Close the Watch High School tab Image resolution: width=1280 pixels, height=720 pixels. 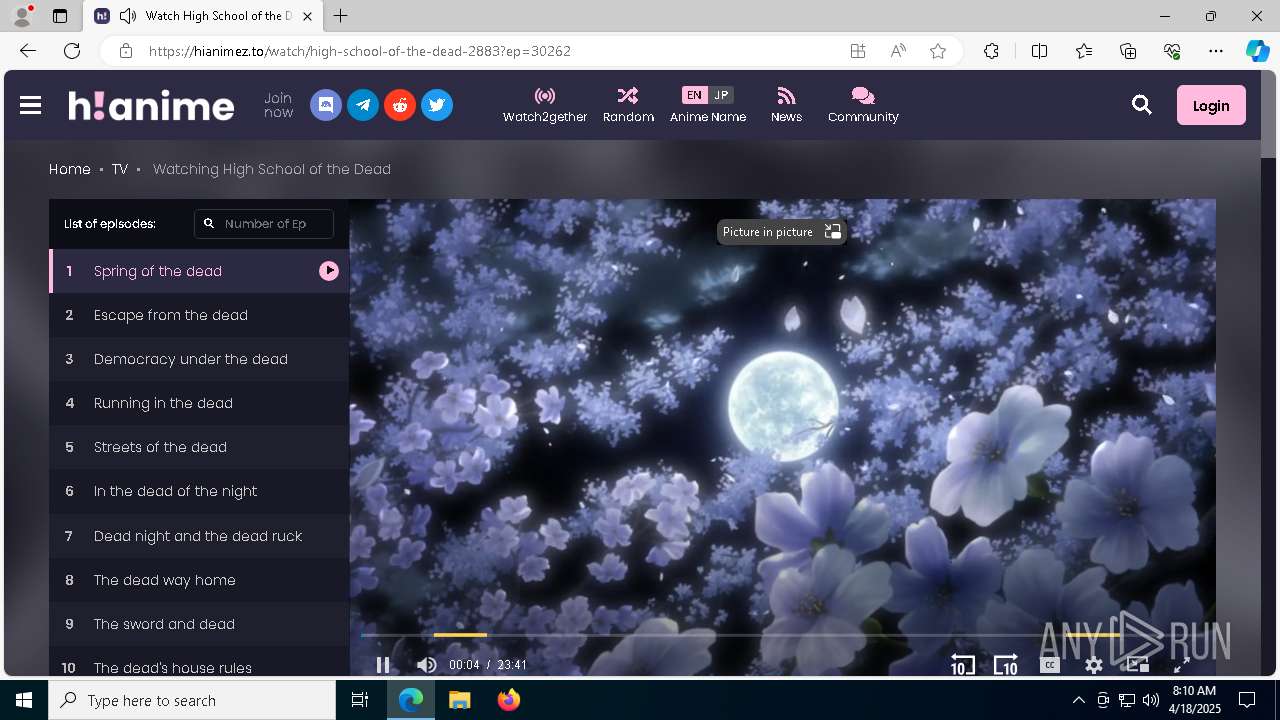308,16
